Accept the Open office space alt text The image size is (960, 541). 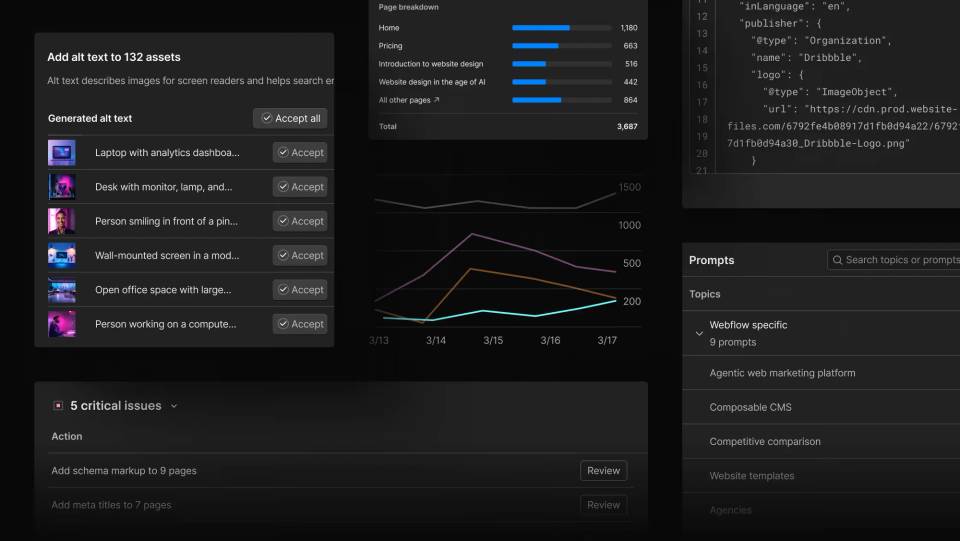pos(300,289)
